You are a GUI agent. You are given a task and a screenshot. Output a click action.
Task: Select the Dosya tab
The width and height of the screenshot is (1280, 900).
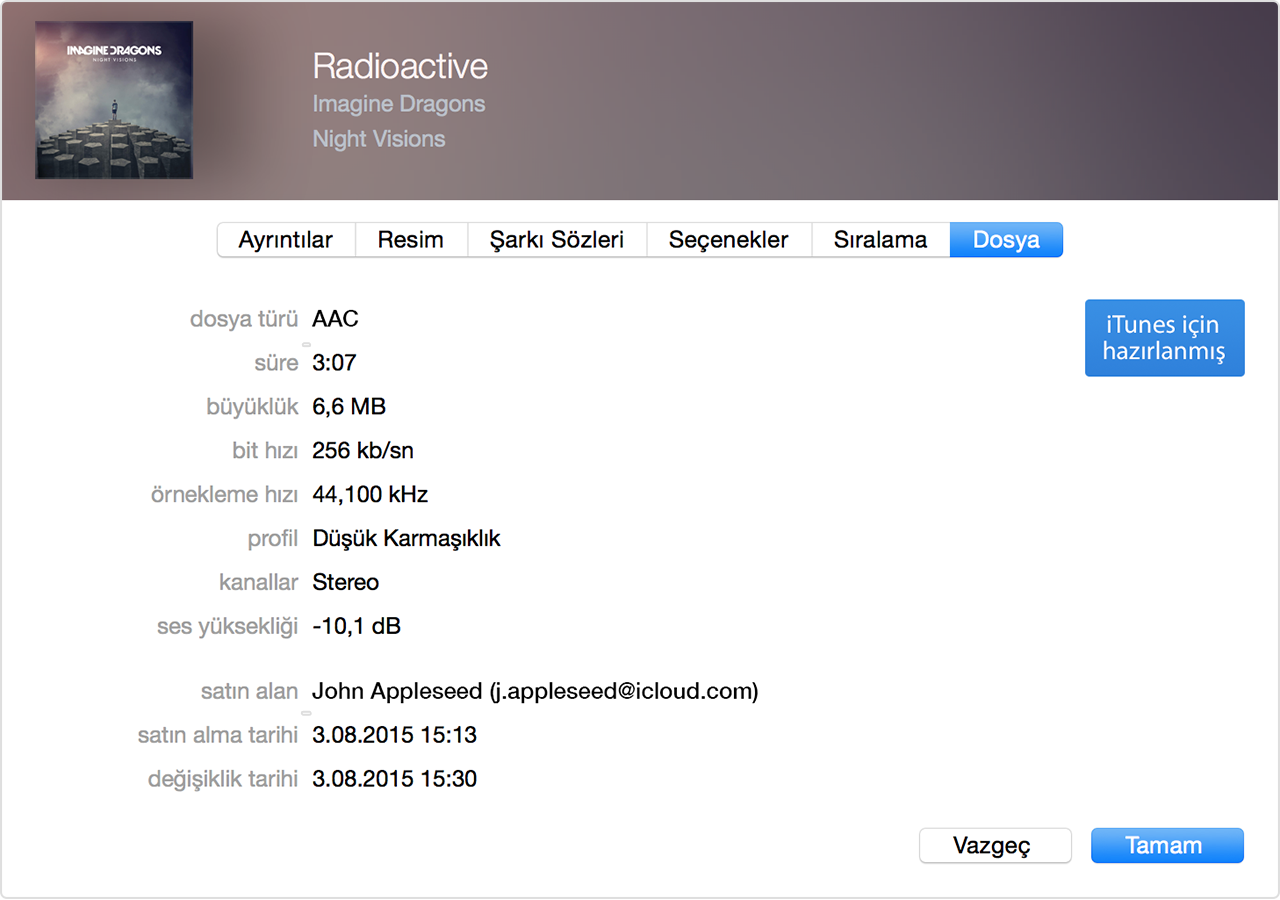[1006, 240]
